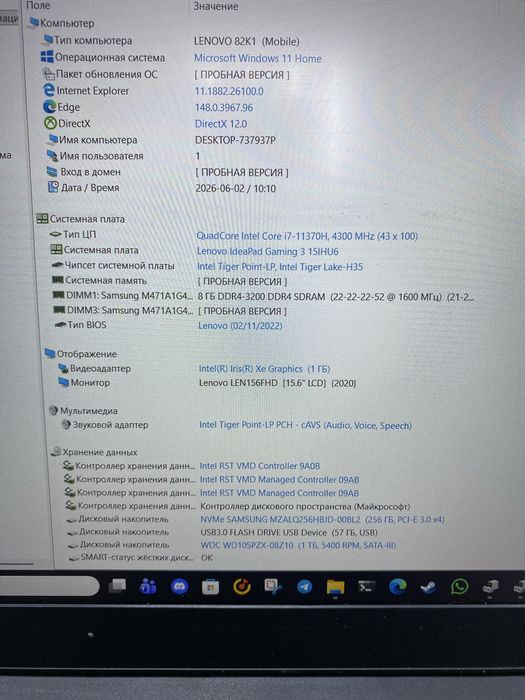The image size is (525, 700).
Task: Open the 11.1882.26100.0 Internet Explorer version link
Action: (229, 91)
